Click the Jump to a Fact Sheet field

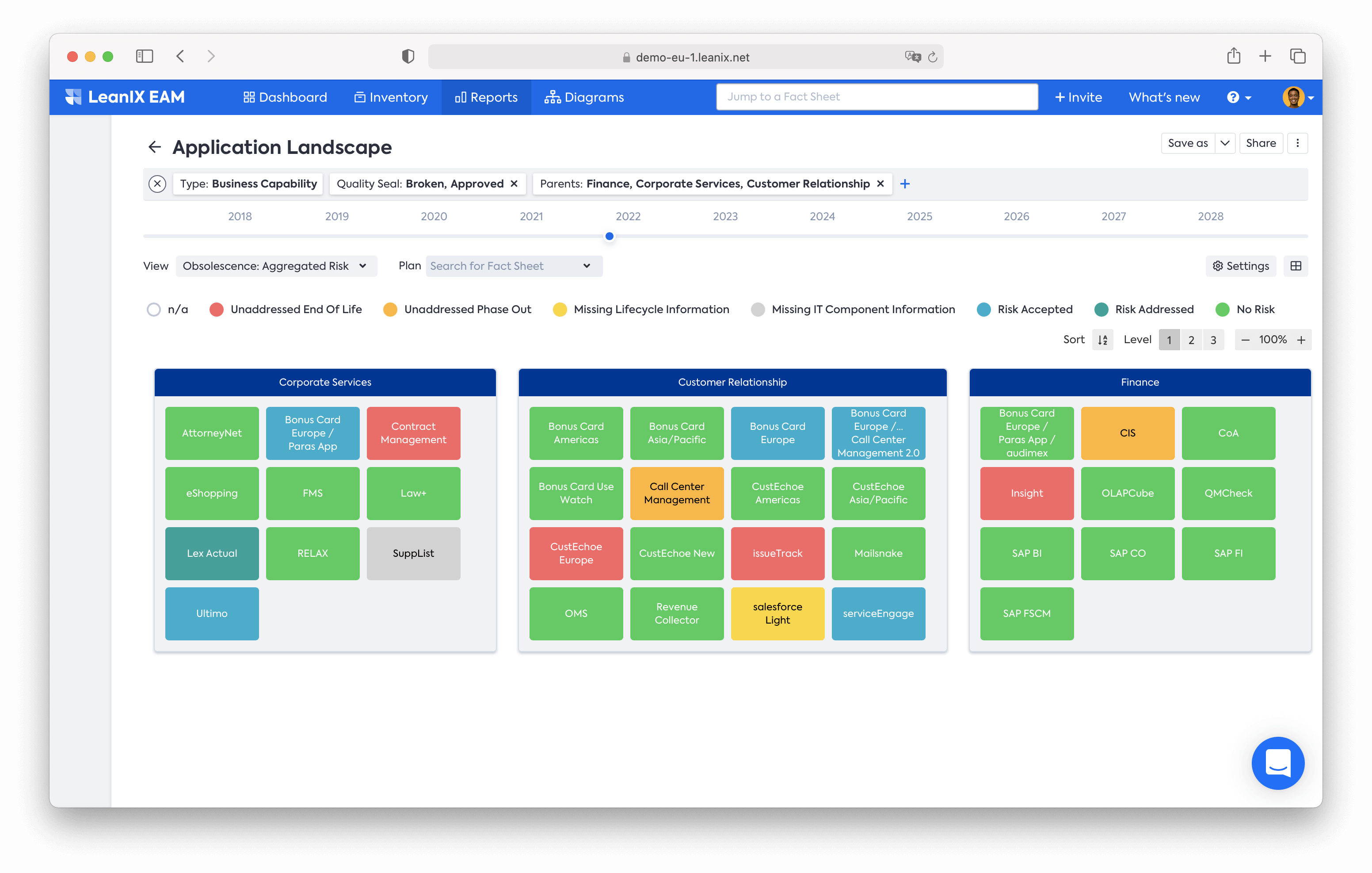pyautogui.click(x=877, y=96)
